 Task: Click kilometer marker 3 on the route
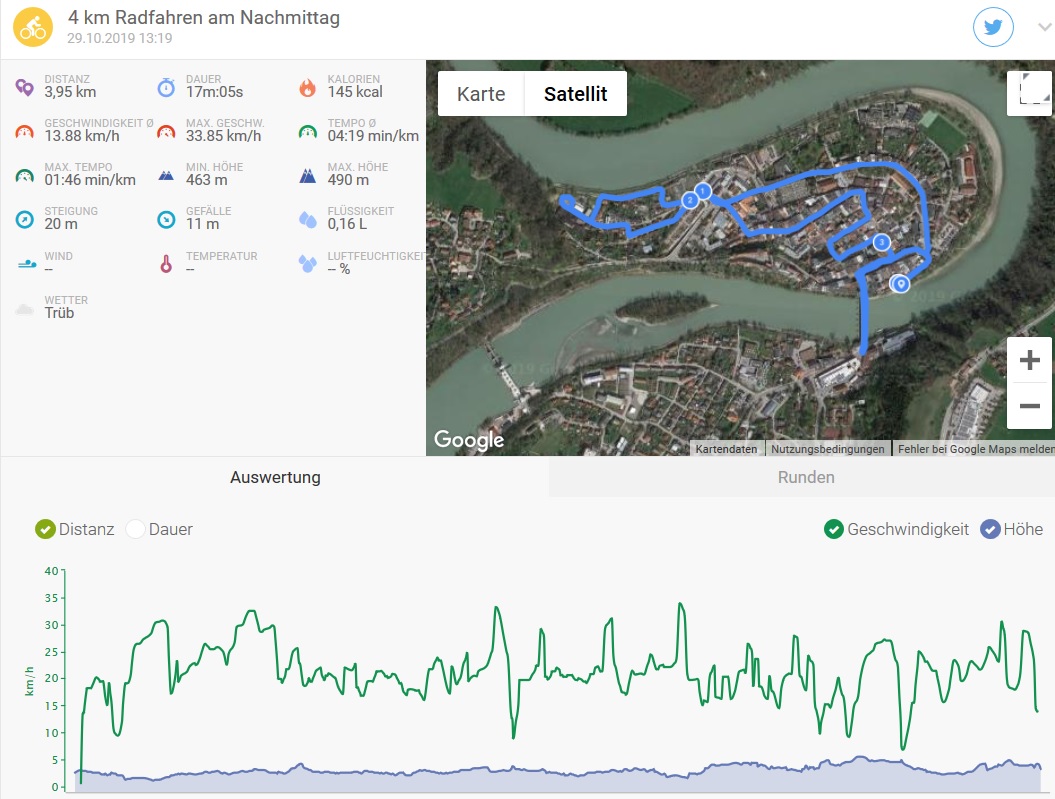pos(881,242)
